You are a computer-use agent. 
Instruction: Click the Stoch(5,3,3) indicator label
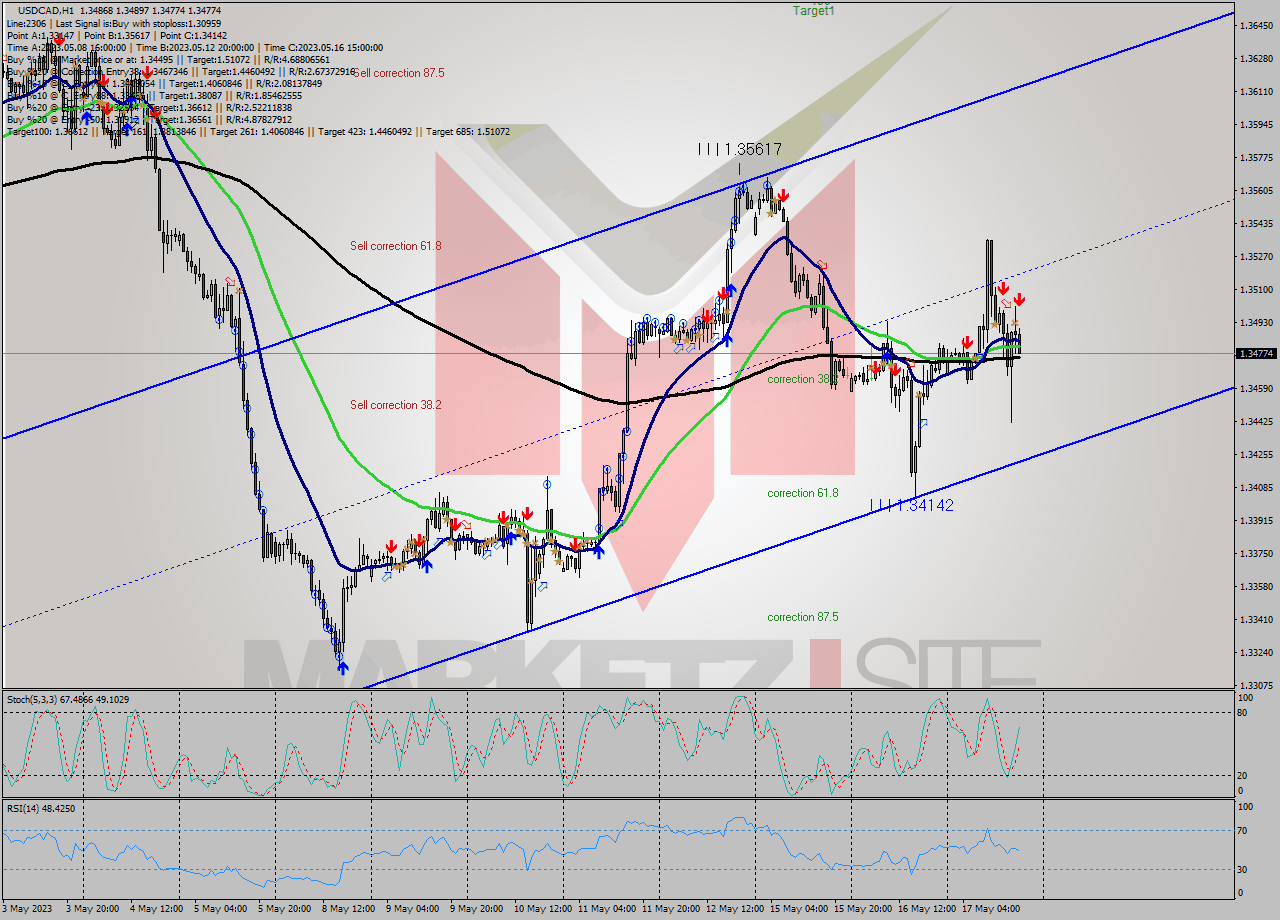[x=66, y=699]
